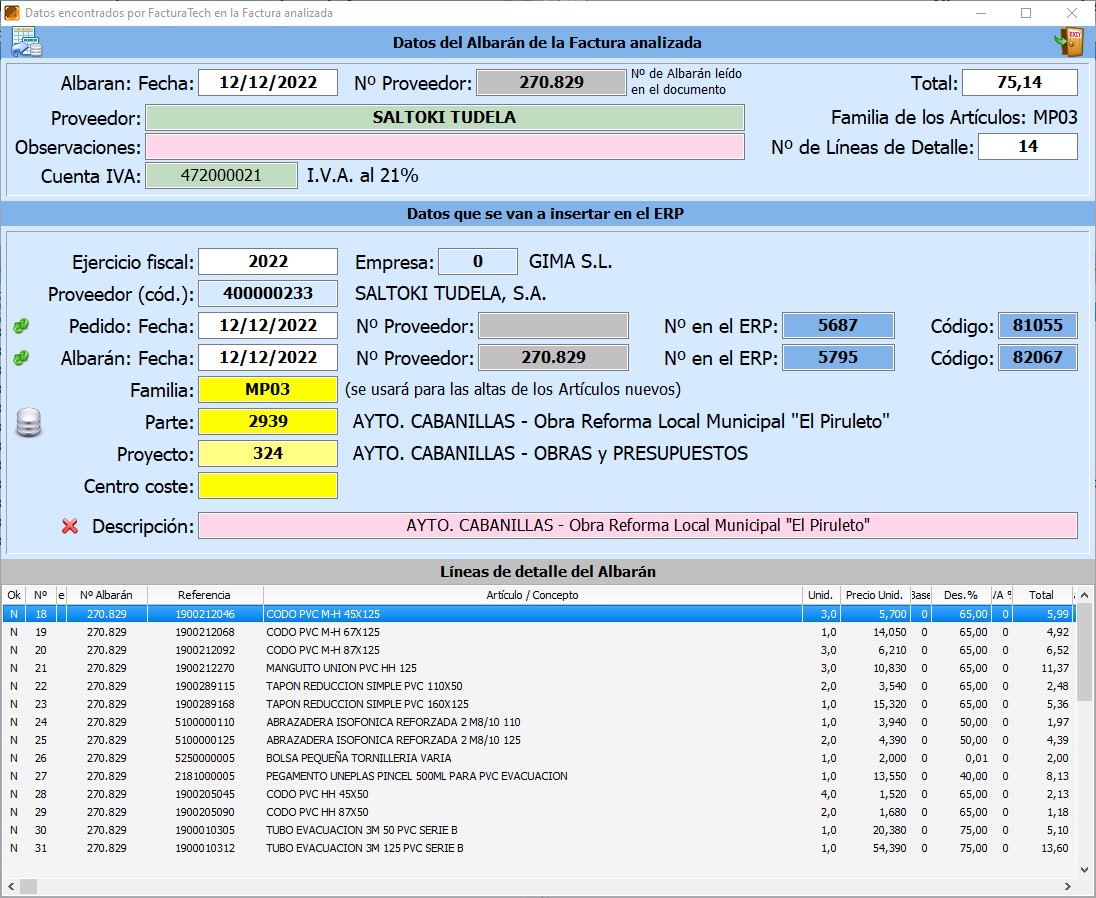Viewport: 1096px width, 898px height.
Task: Click the Centro coste yellow field
Action: coord(268,486)
